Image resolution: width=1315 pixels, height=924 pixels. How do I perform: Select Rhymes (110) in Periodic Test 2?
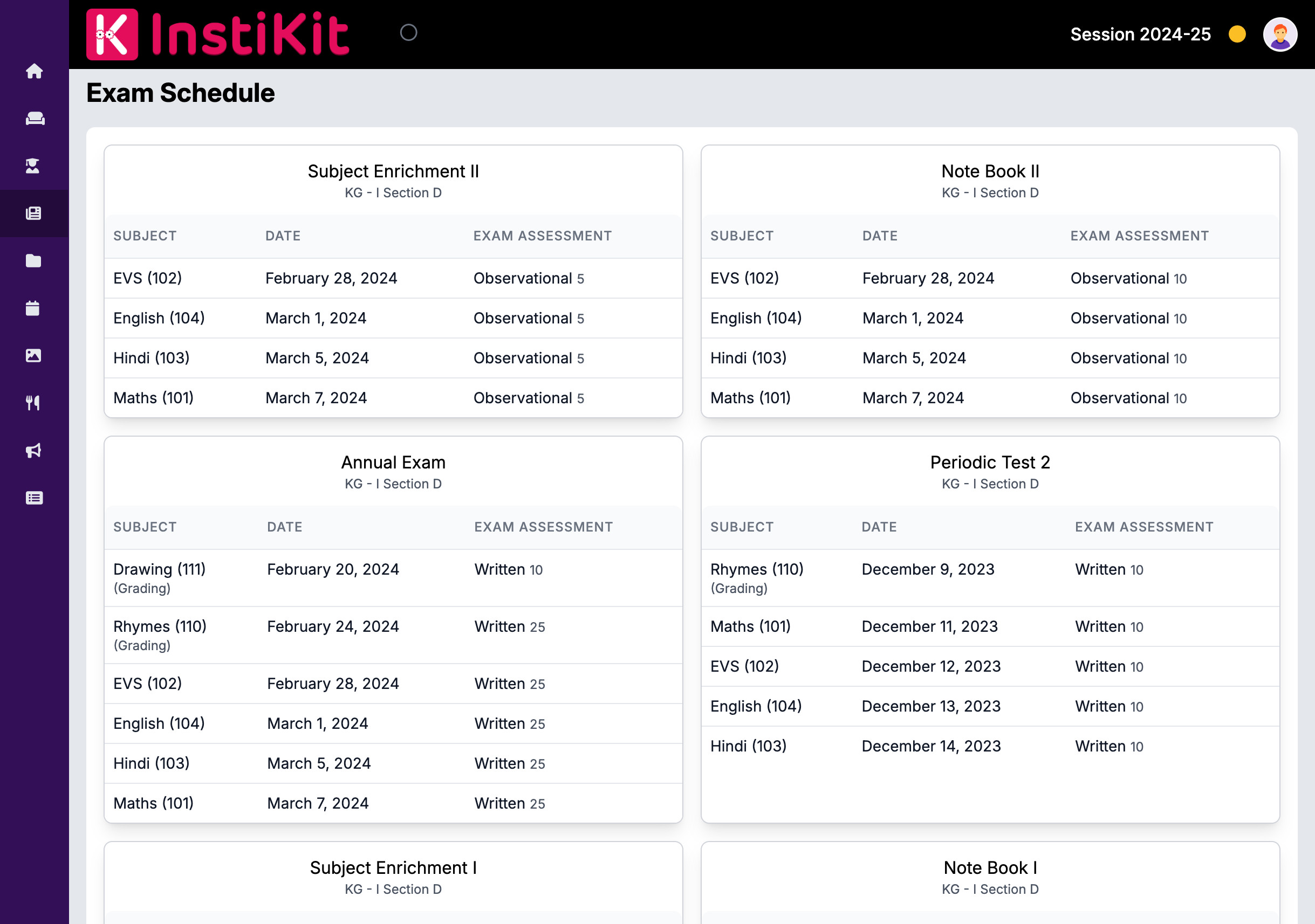(757, 569)
